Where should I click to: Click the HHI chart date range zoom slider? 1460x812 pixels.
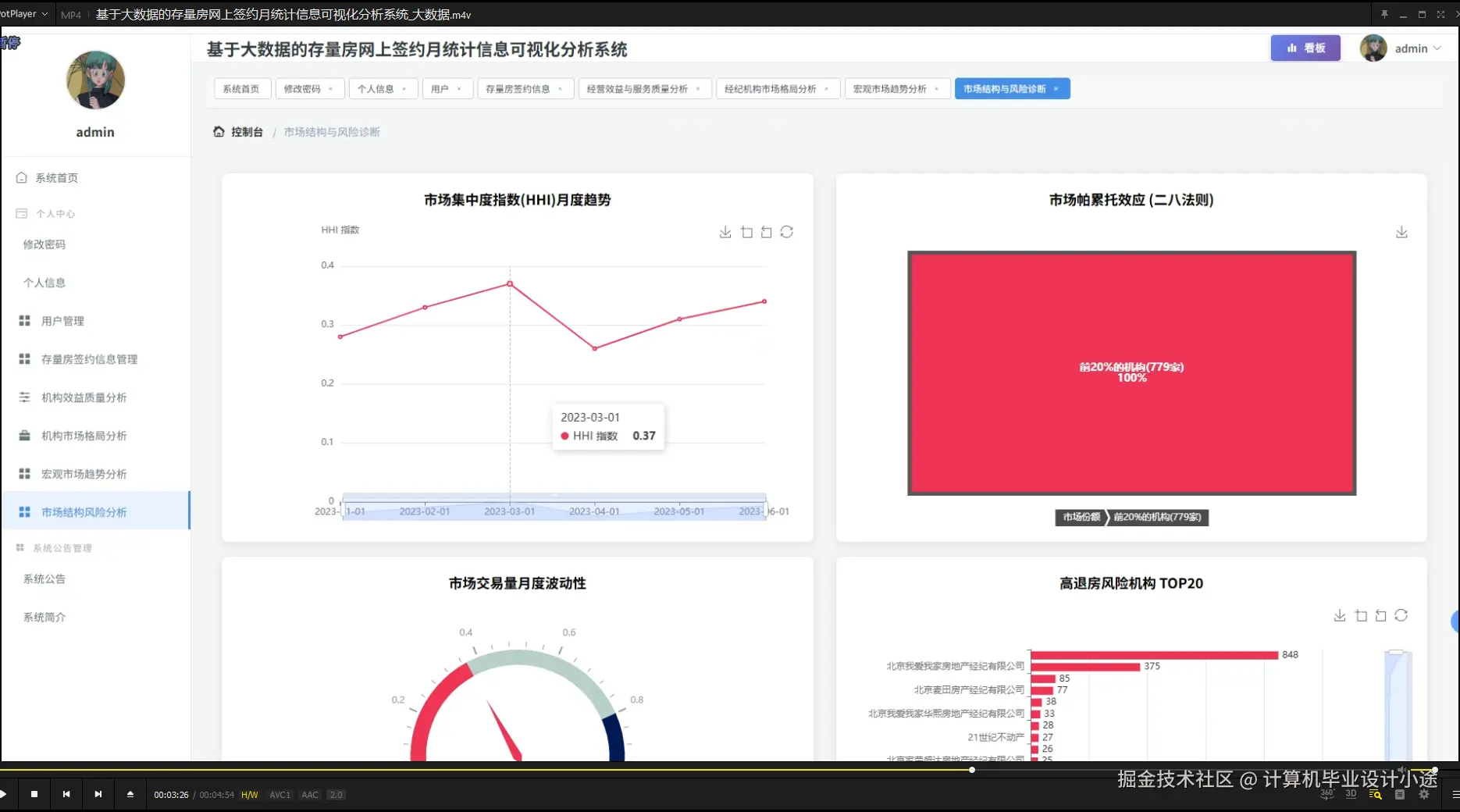pyautogui.click(x=554, y=507)
